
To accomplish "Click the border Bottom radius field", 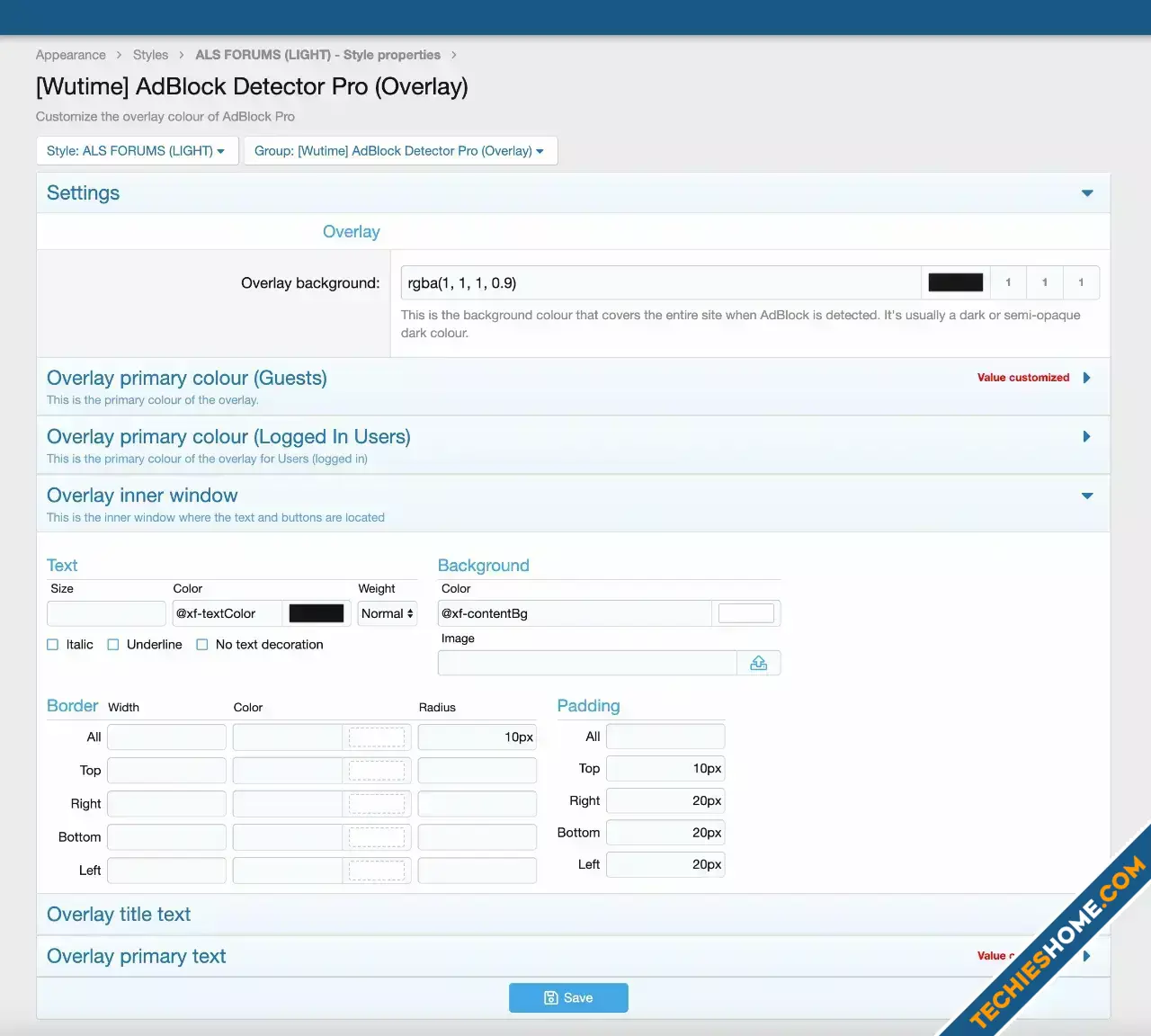I will coord(477,837).
